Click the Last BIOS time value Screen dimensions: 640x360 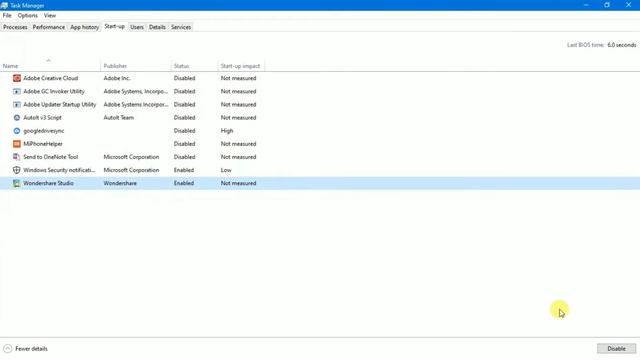tap(621, 45)
